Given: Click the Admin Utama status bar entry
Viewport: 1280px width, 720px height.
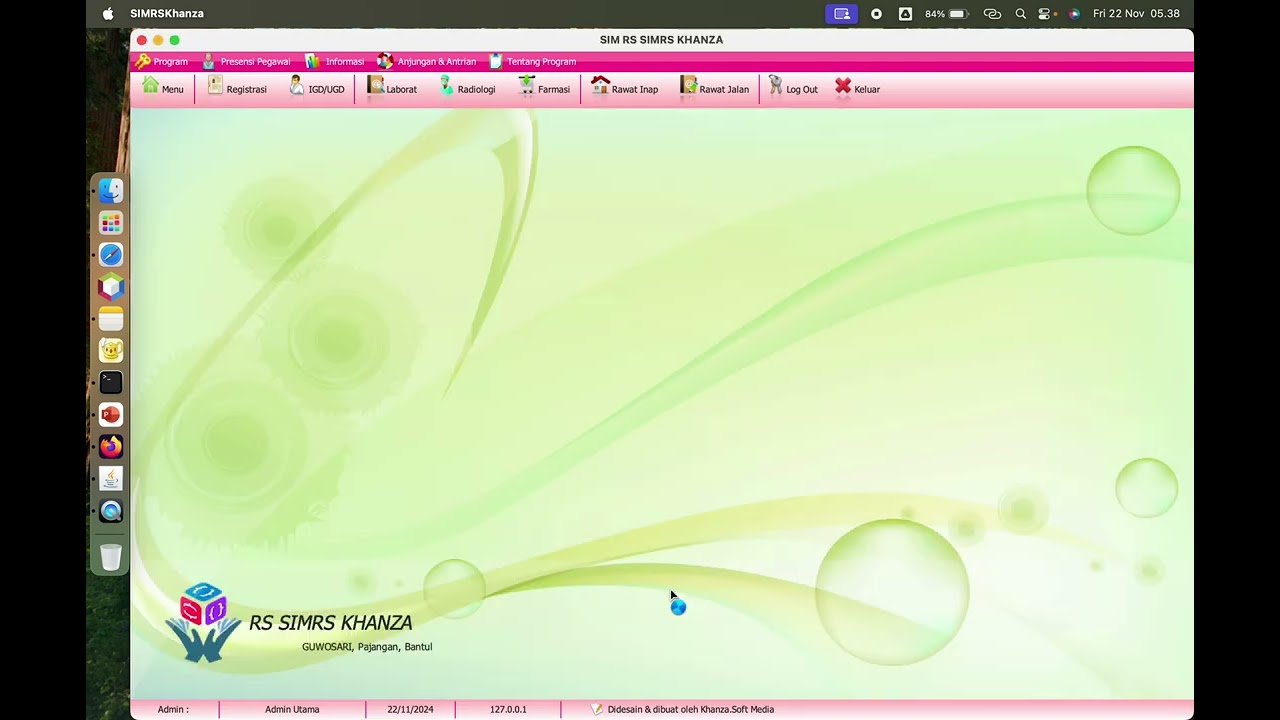Looking at the screenshot, I should point(292,710).
